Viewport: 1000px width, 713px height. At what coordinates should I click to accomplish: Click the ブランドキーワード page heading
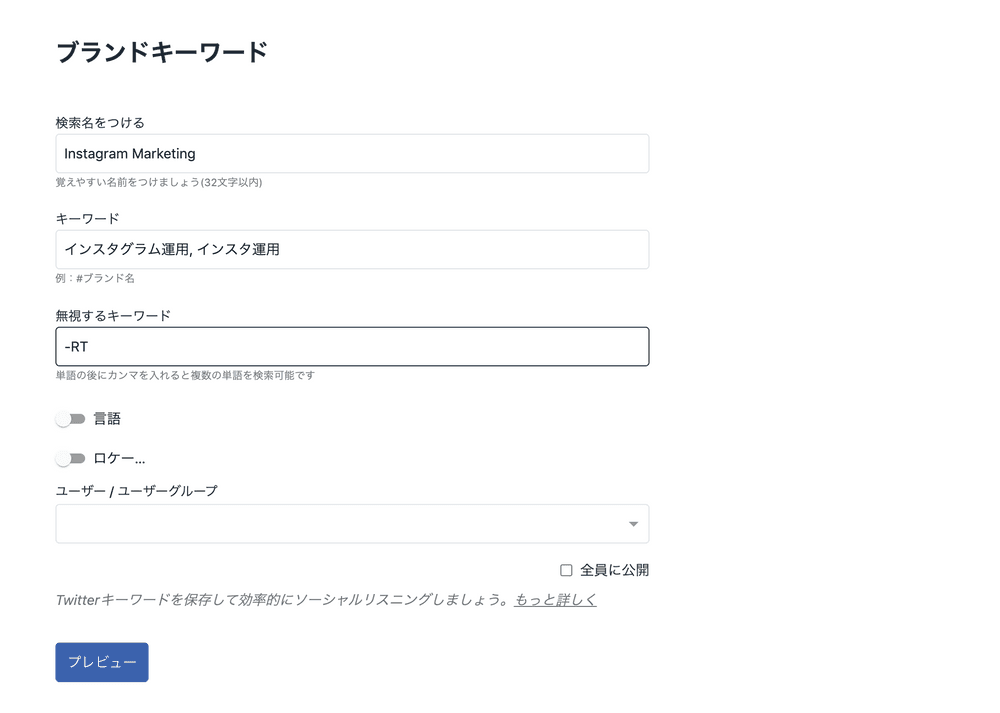(x=162, y=53)
